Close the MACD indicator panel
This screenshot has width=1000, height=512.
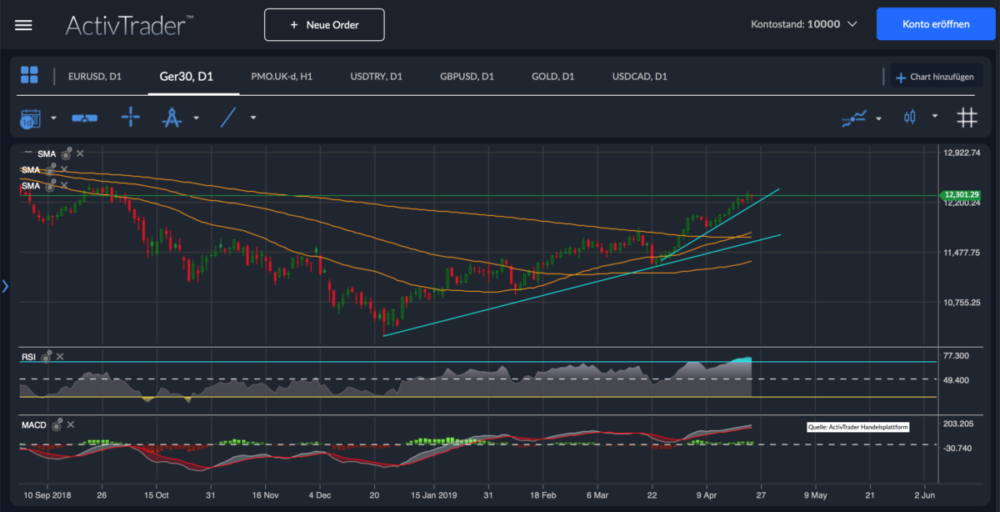pos(71,425)
